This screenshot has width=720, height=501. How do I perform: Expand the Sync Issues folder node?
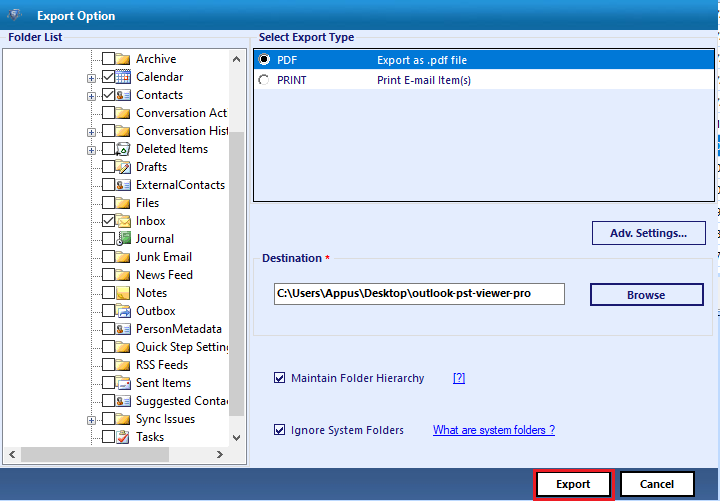[x=92, y=420]
